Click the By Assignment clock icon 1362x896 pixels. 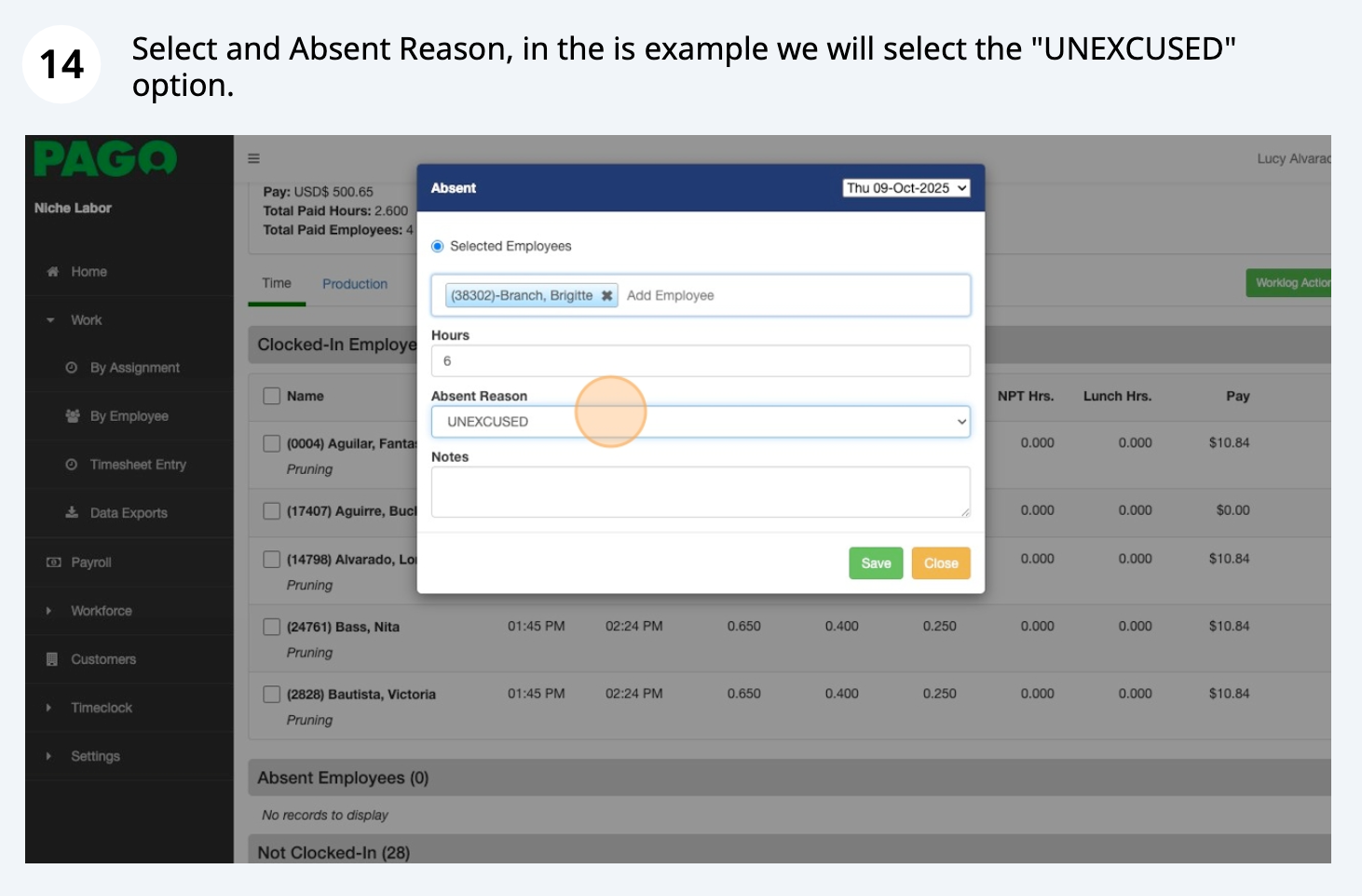(72, 368)
